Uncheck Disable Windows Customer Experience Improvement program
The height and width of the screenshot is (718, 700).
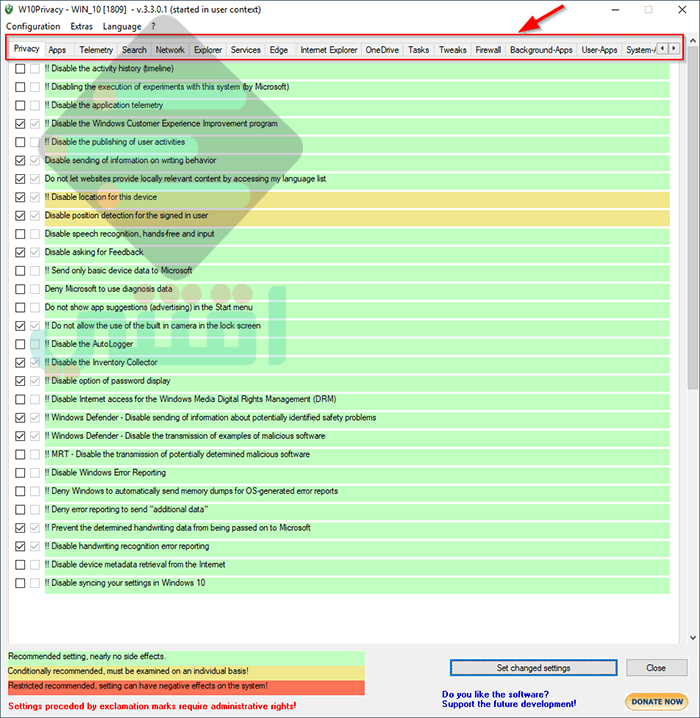[x=20, y=124]
